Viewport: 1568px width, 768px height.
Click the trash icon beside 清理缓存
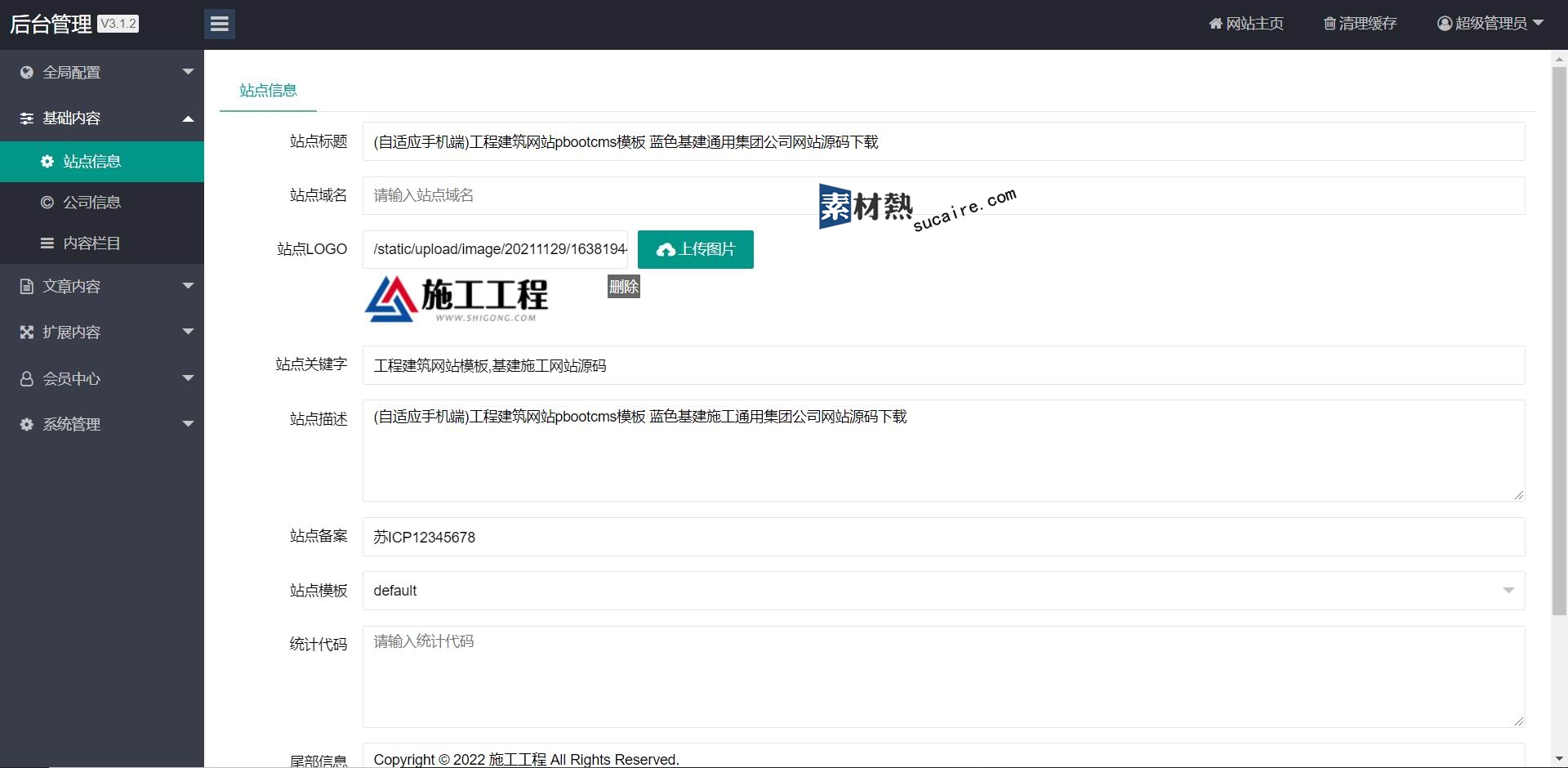point(1330,24)
